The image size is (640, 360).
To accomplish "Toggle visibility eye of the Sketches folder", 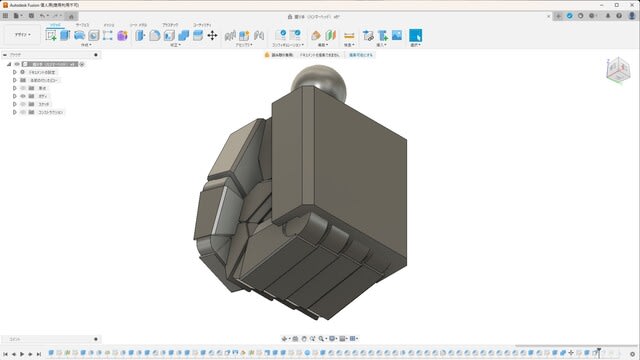I will [x=23, y=104].
